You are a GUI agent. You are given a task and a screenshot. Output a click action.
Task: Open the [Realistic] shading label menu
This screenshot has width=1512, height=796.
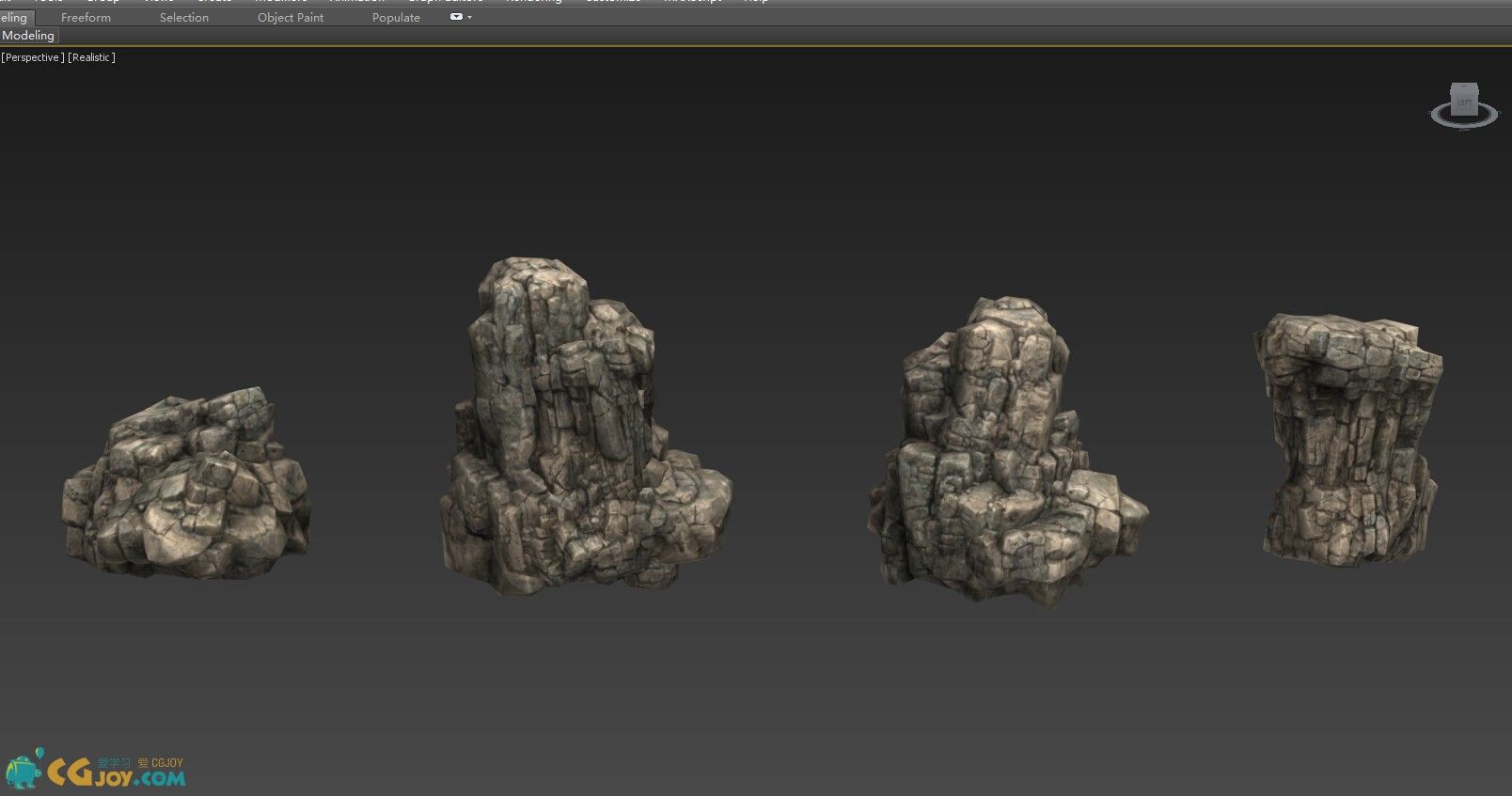point(91,57)
